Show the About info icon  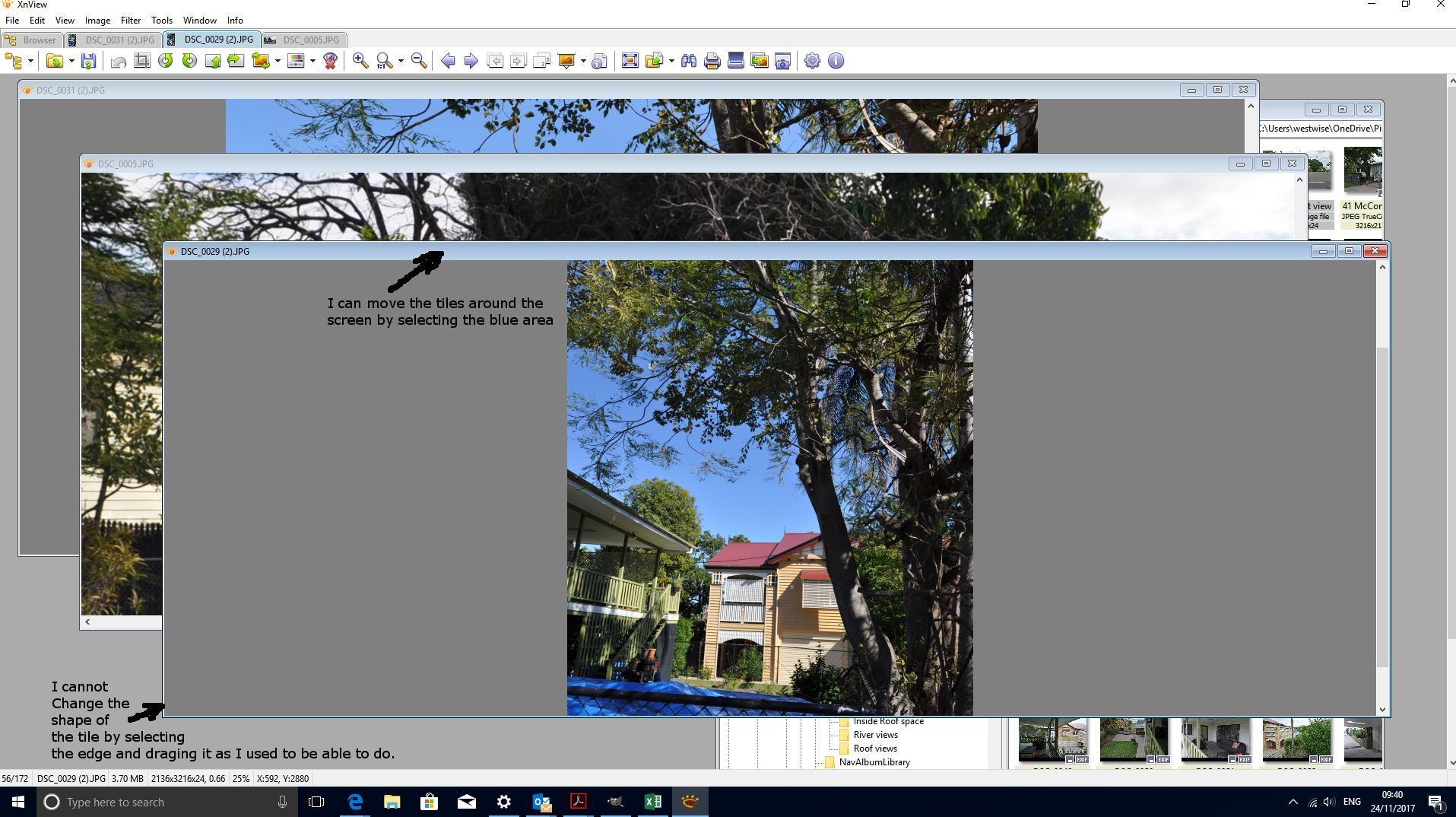point(836,61)
